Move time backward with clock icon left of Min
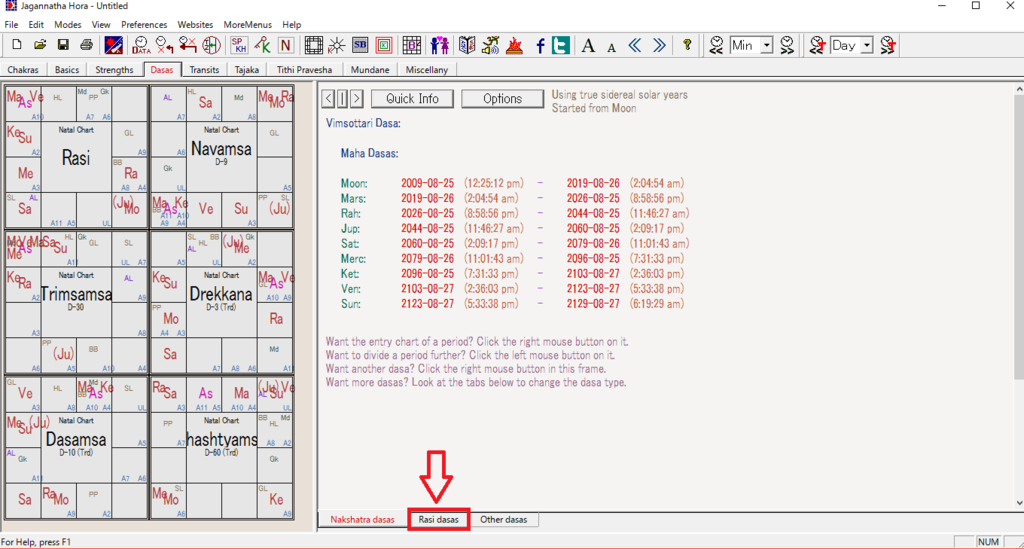This screenshot has width=1024, height=549. coord(716,45)
